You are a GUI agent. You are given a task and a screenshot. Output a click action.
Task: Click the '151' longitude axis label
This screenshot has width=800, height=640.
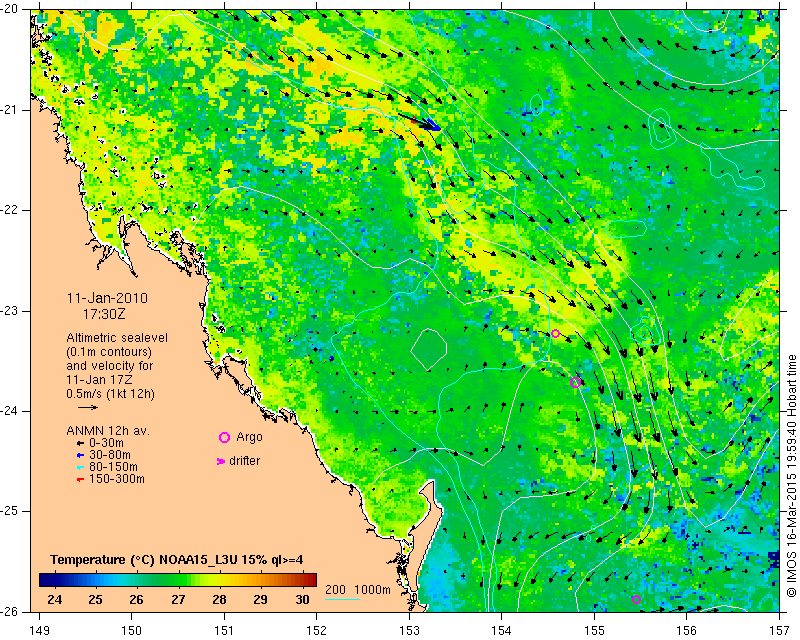tap(224, 631)
